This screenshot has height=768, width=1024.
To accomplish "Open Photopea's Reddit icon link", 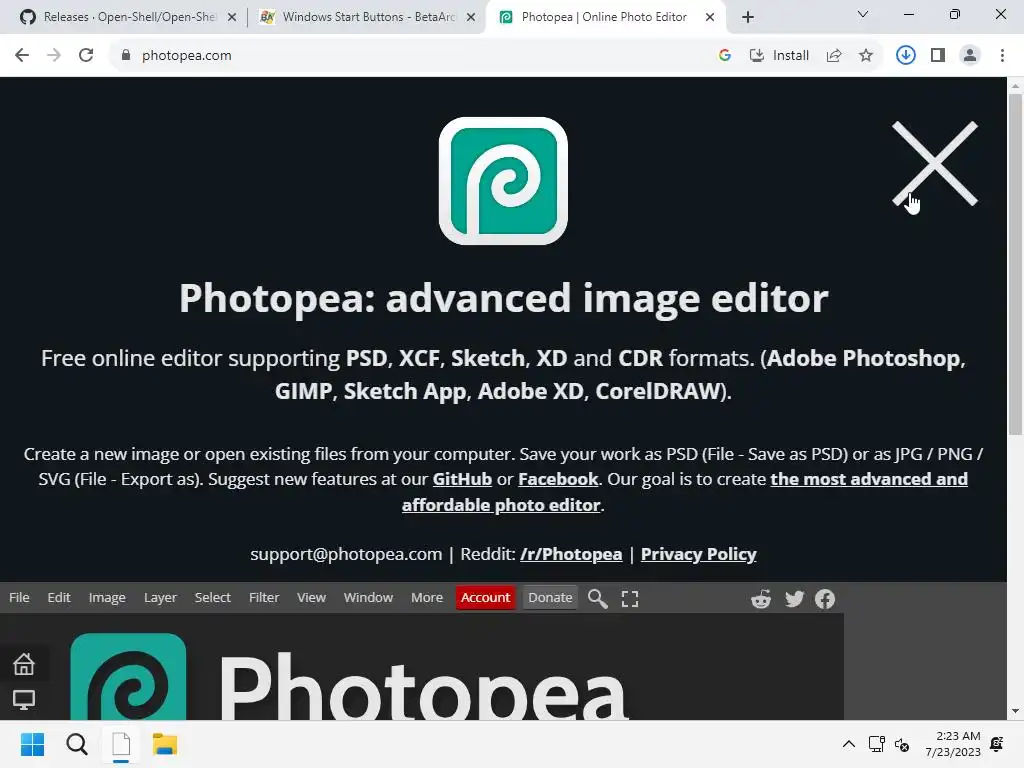I will 761,599.
